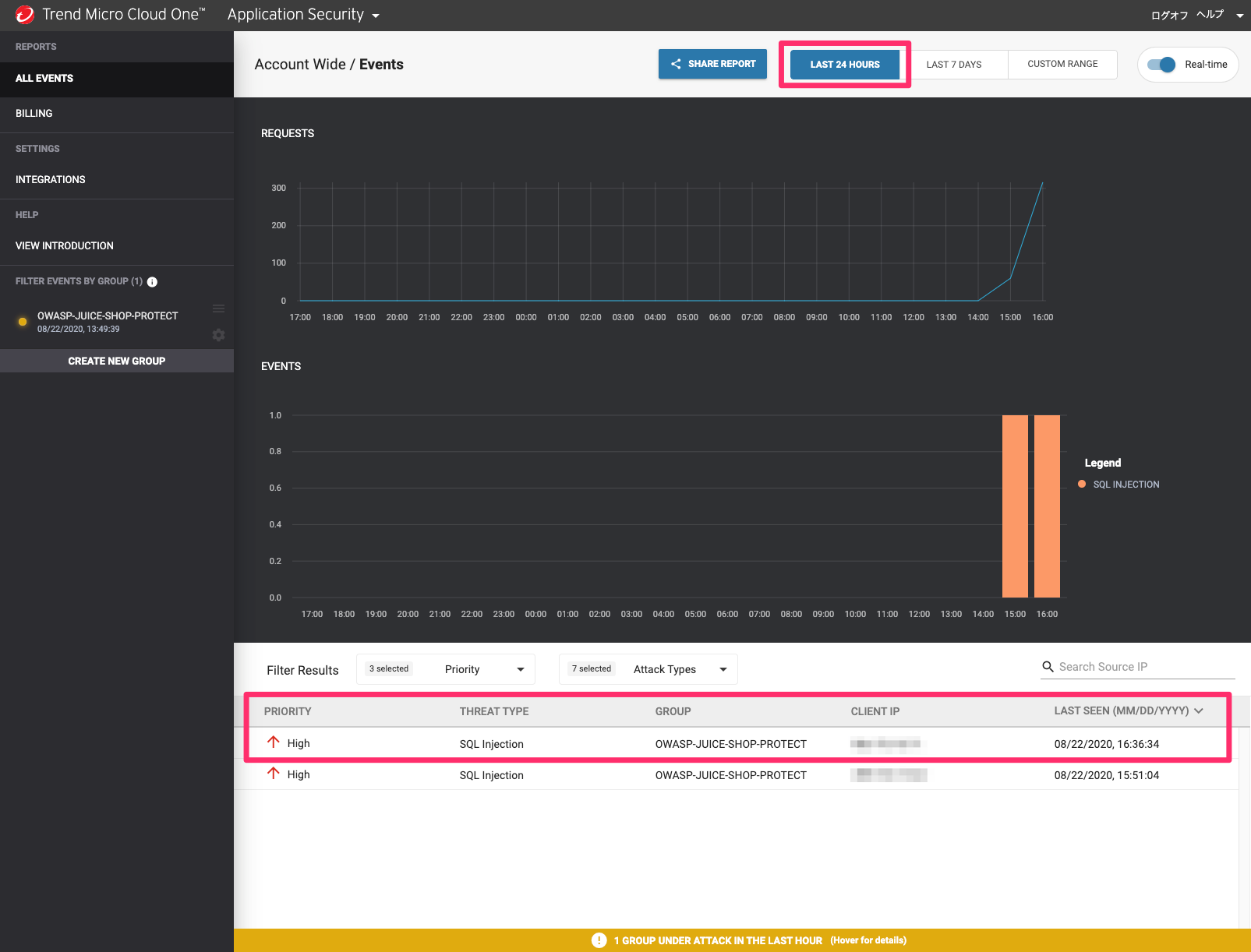Open the hamburger menu on OWASP-JUICE-SHOP-PROTECT card
The width and height of the screenshot is (1251, 952).
pyautogui.click(x=218, y=308)
